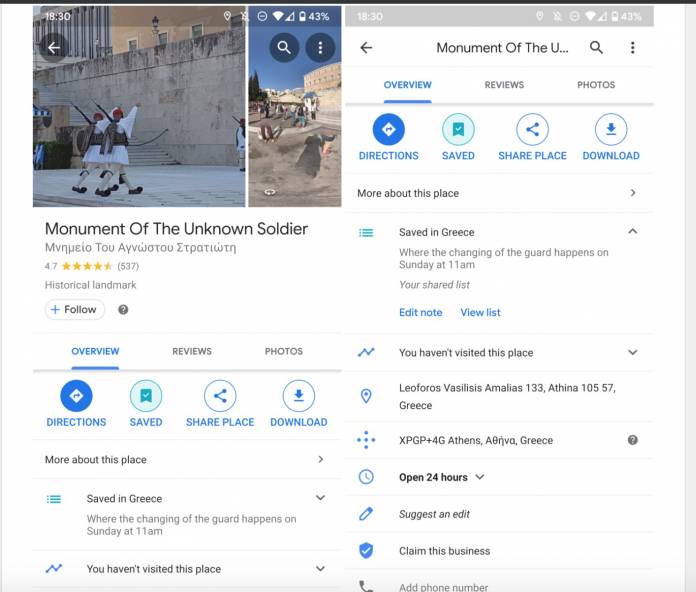Click address Leoforos Vasilisis Amalias 133
The height and width of the screenshot is (592, 696).
coord(507,396)
